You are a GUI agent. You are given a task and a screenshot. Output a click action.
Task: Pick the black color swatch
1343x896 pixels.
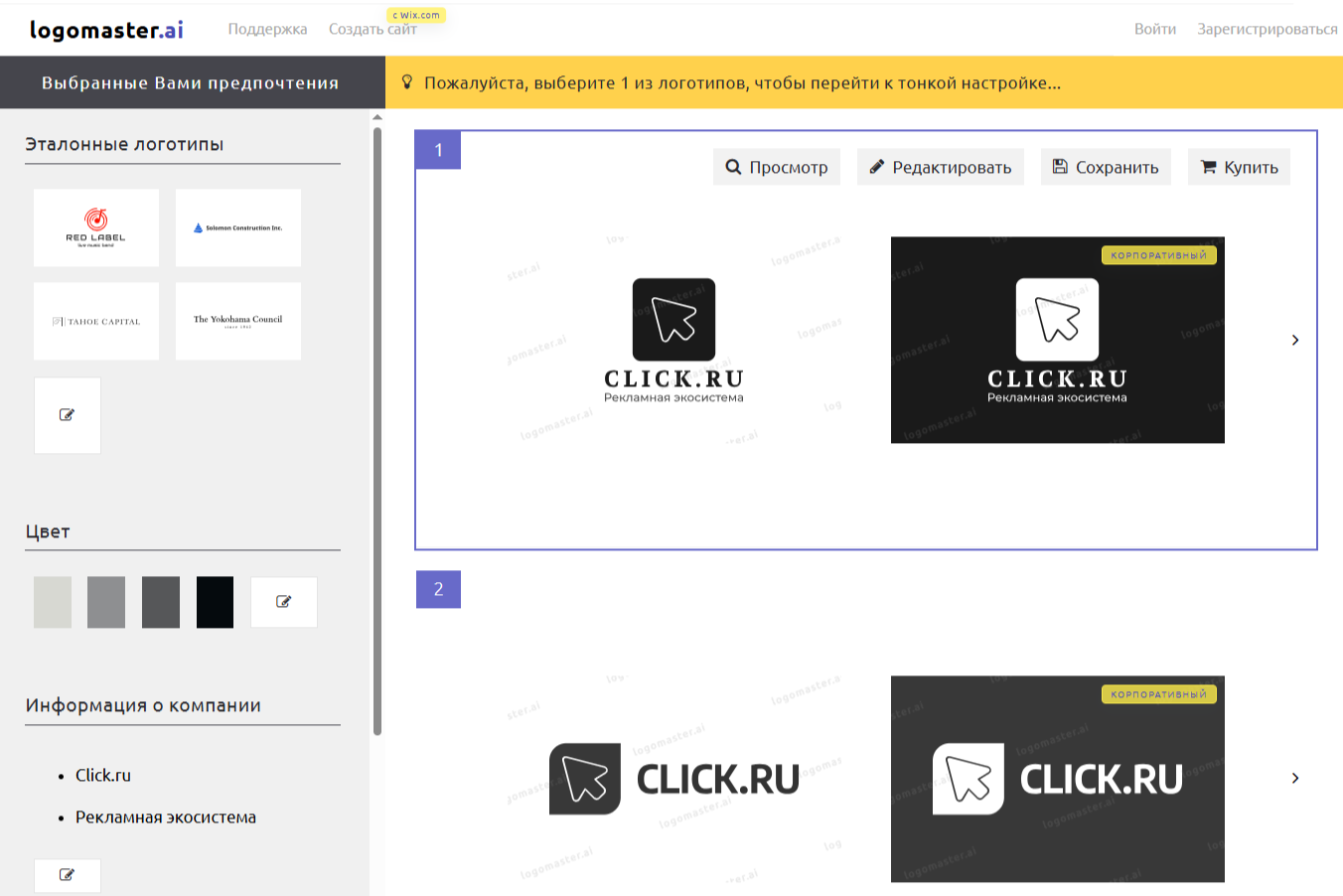pyautogui.click(x=215, y=602)
